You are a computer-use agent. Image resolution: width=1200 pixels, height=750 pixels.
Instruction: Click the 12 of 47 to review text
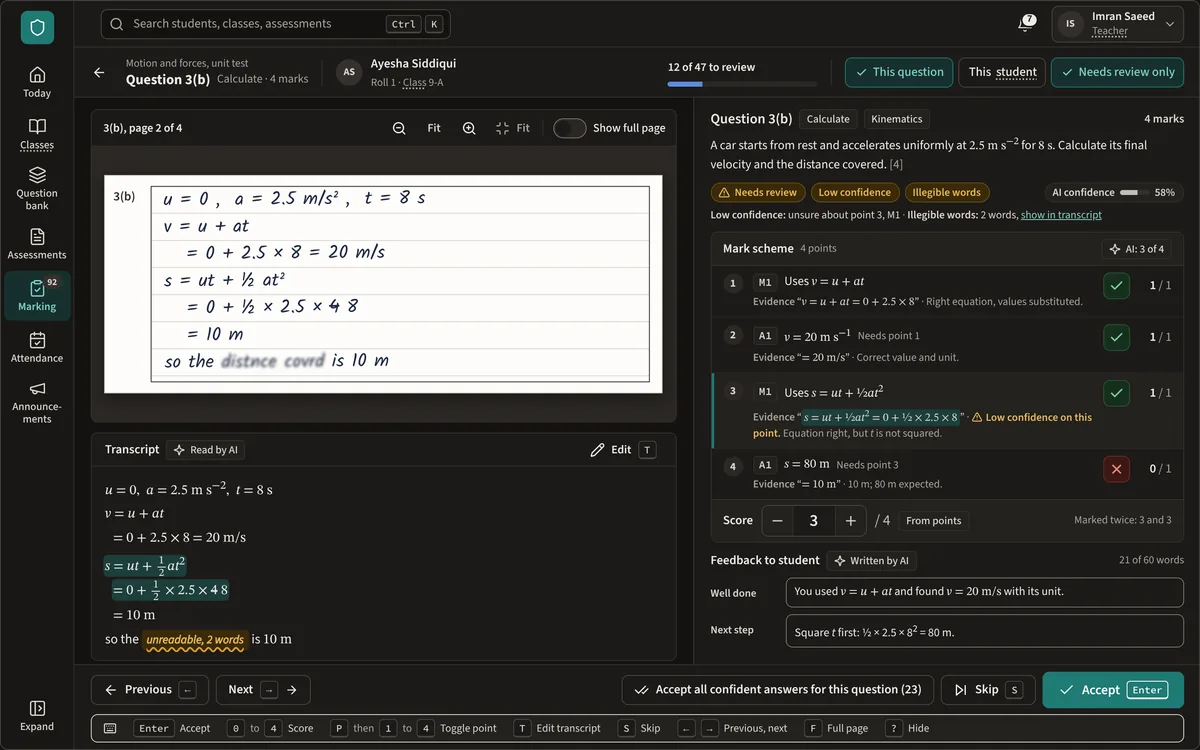tap(711, 67)
